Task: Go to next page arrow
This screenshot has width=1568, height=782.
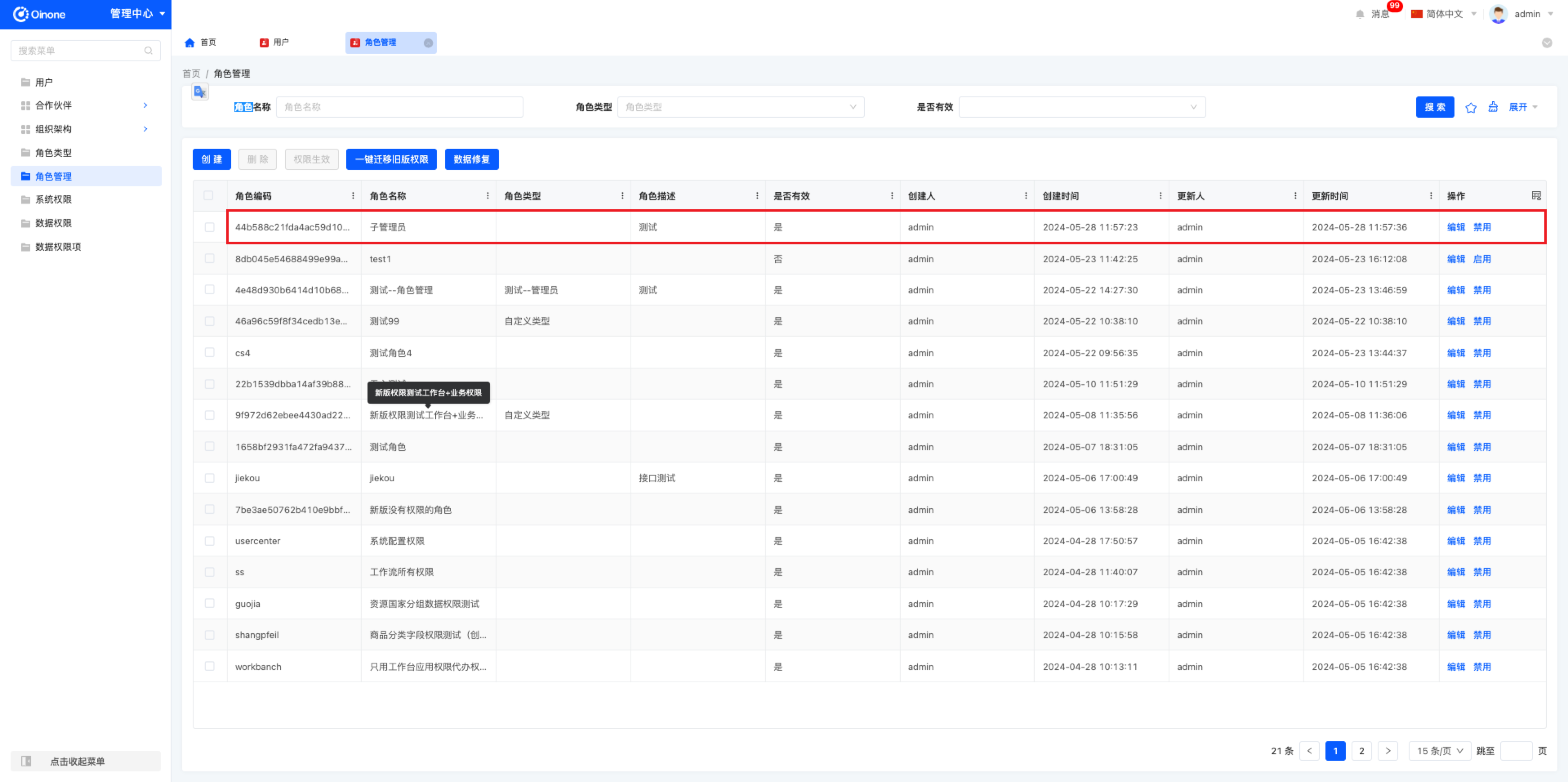Action: [1388, 750]
